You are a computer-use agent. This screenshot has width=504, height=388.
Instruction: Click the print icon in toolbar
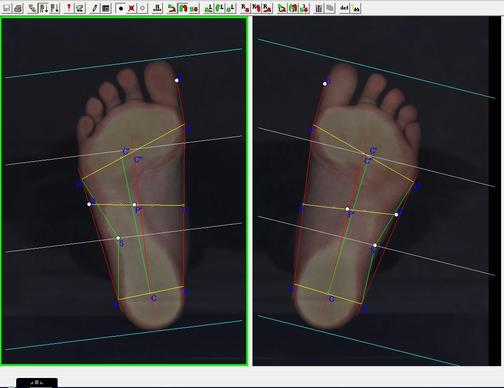(x=18, y=8)
